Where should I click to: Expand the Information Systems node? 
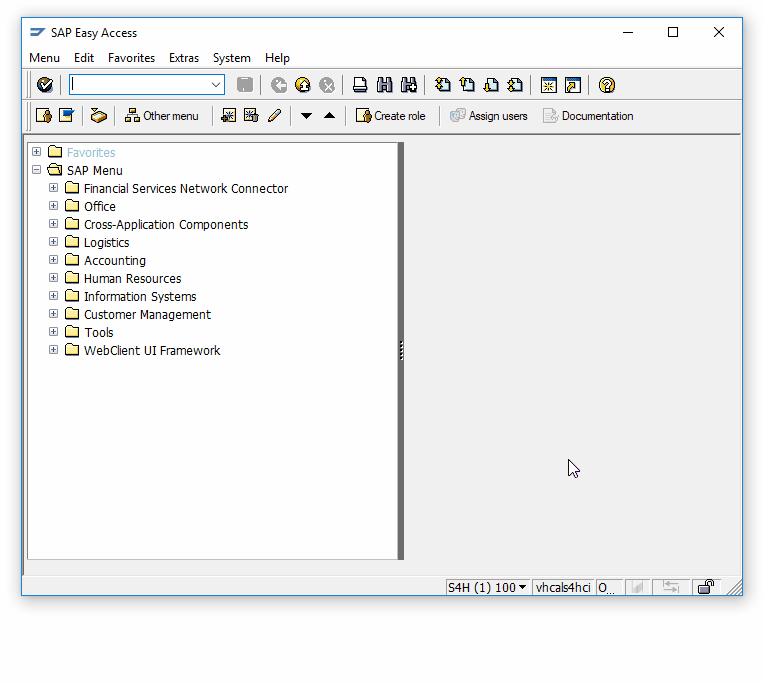coord(54,296)
